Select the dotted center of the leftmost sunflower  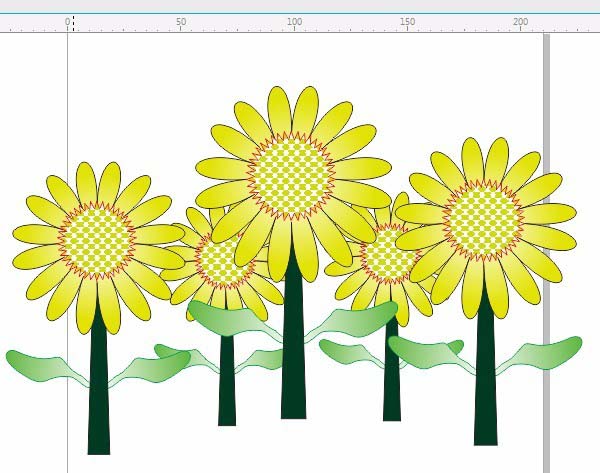click(97, 241)
